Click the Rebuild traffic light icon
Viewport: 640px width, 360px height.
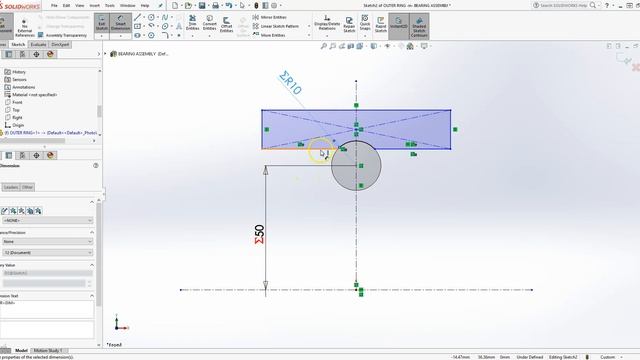point(256,5)
